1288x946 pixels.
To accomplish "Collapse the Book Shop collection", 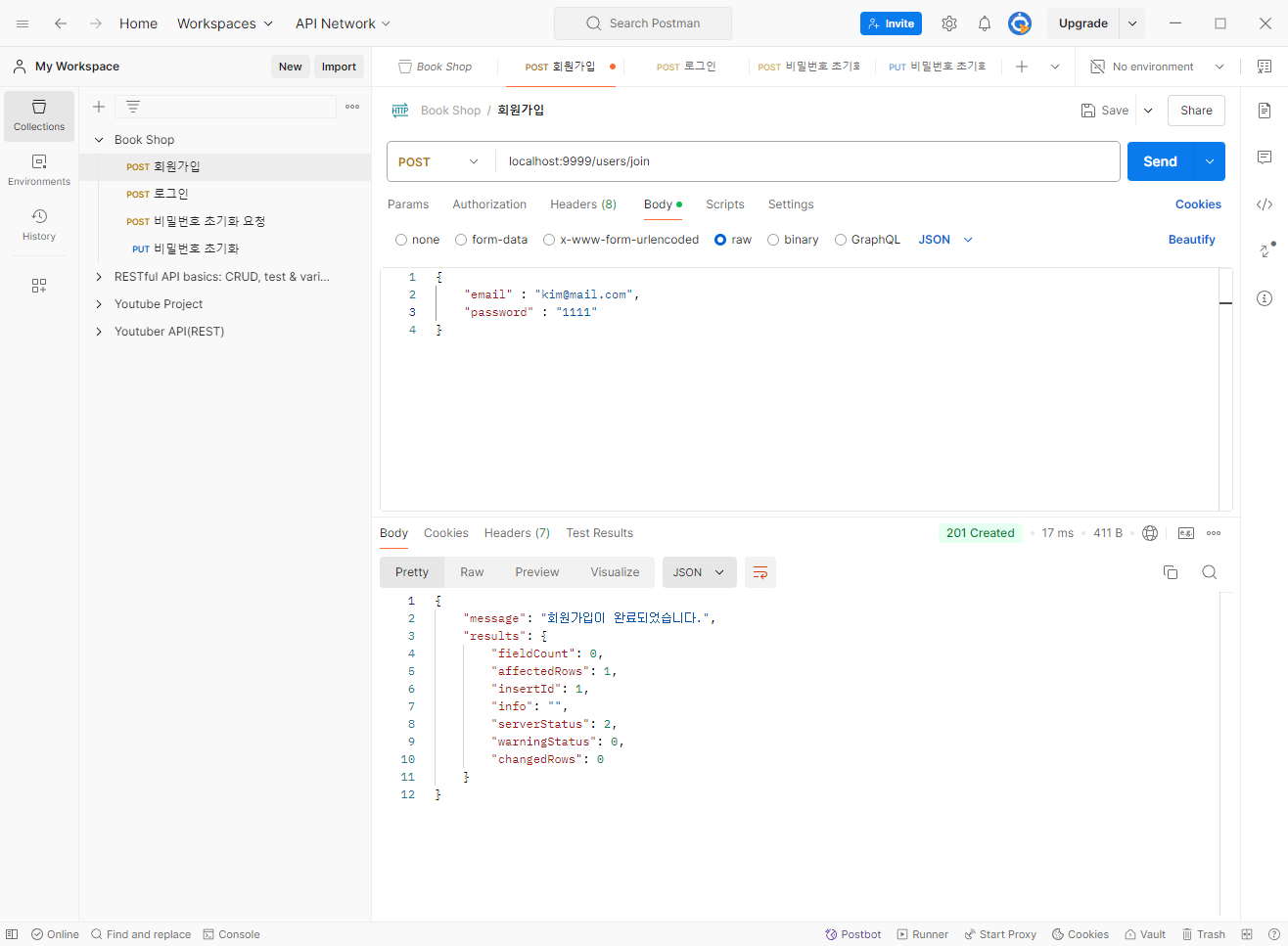I will 99,140.
